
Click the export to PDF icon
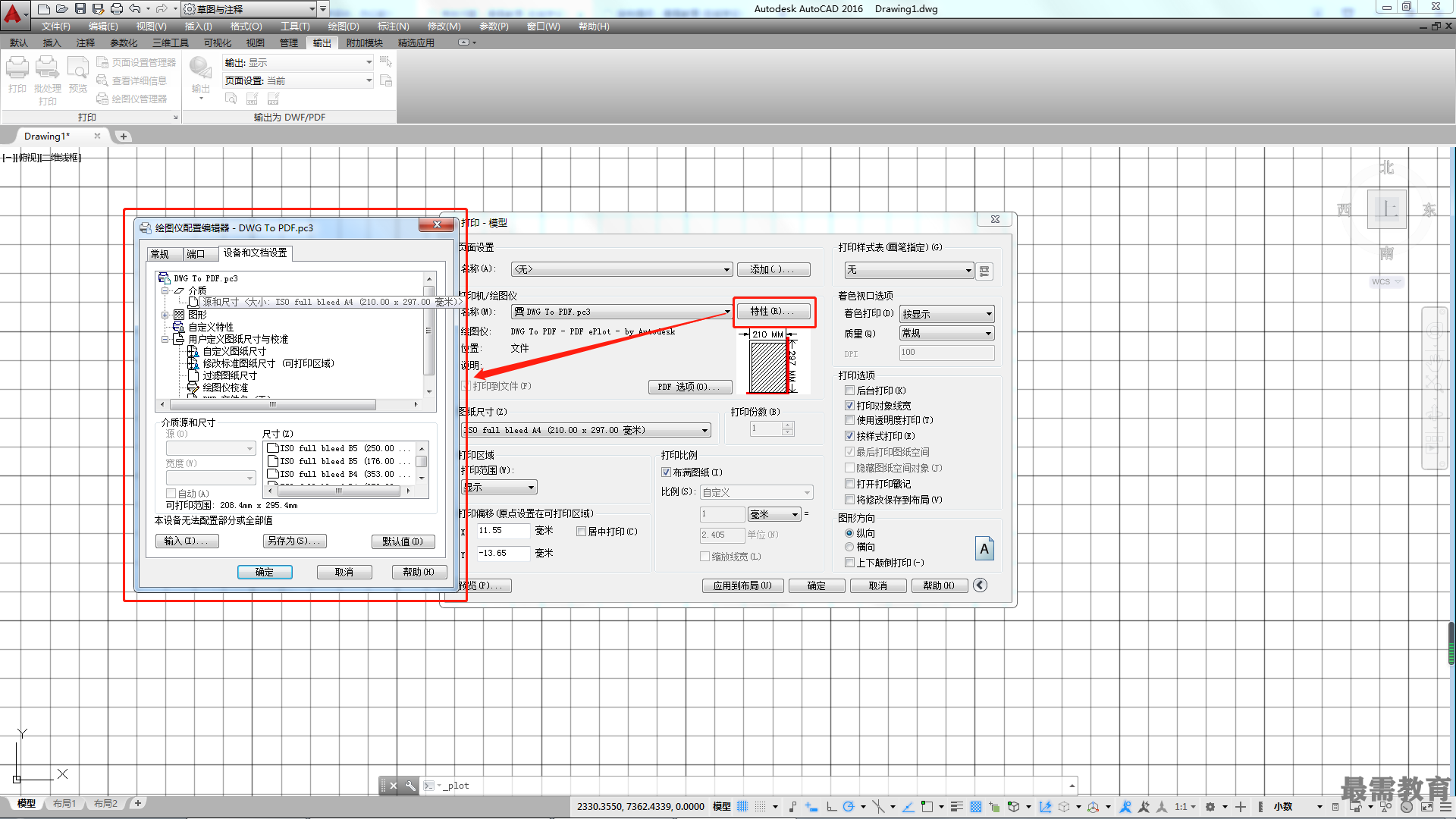coord(274,99)
